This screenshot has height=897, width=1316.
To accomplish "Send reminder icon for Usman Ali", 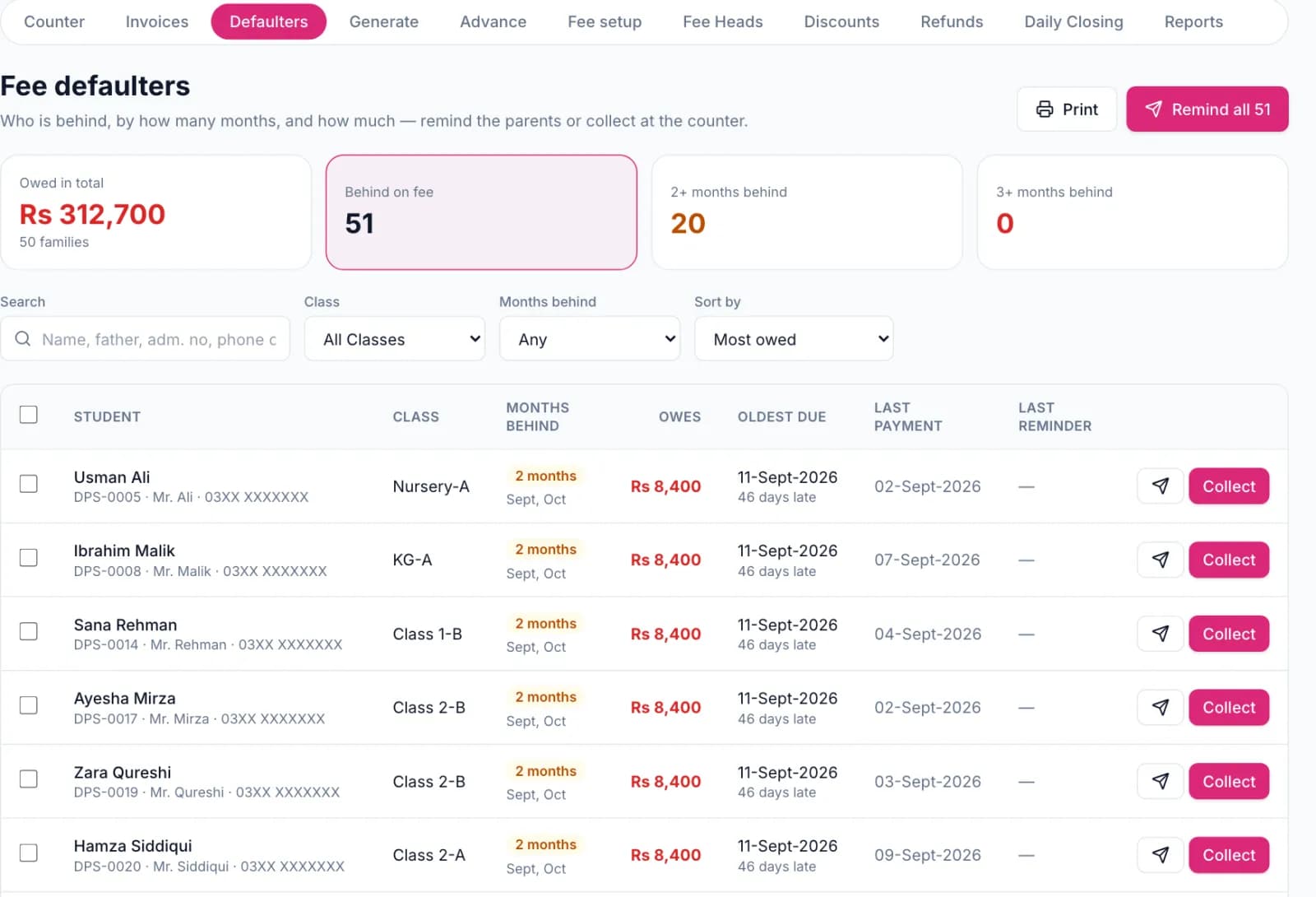I will tap(1160, 486).
